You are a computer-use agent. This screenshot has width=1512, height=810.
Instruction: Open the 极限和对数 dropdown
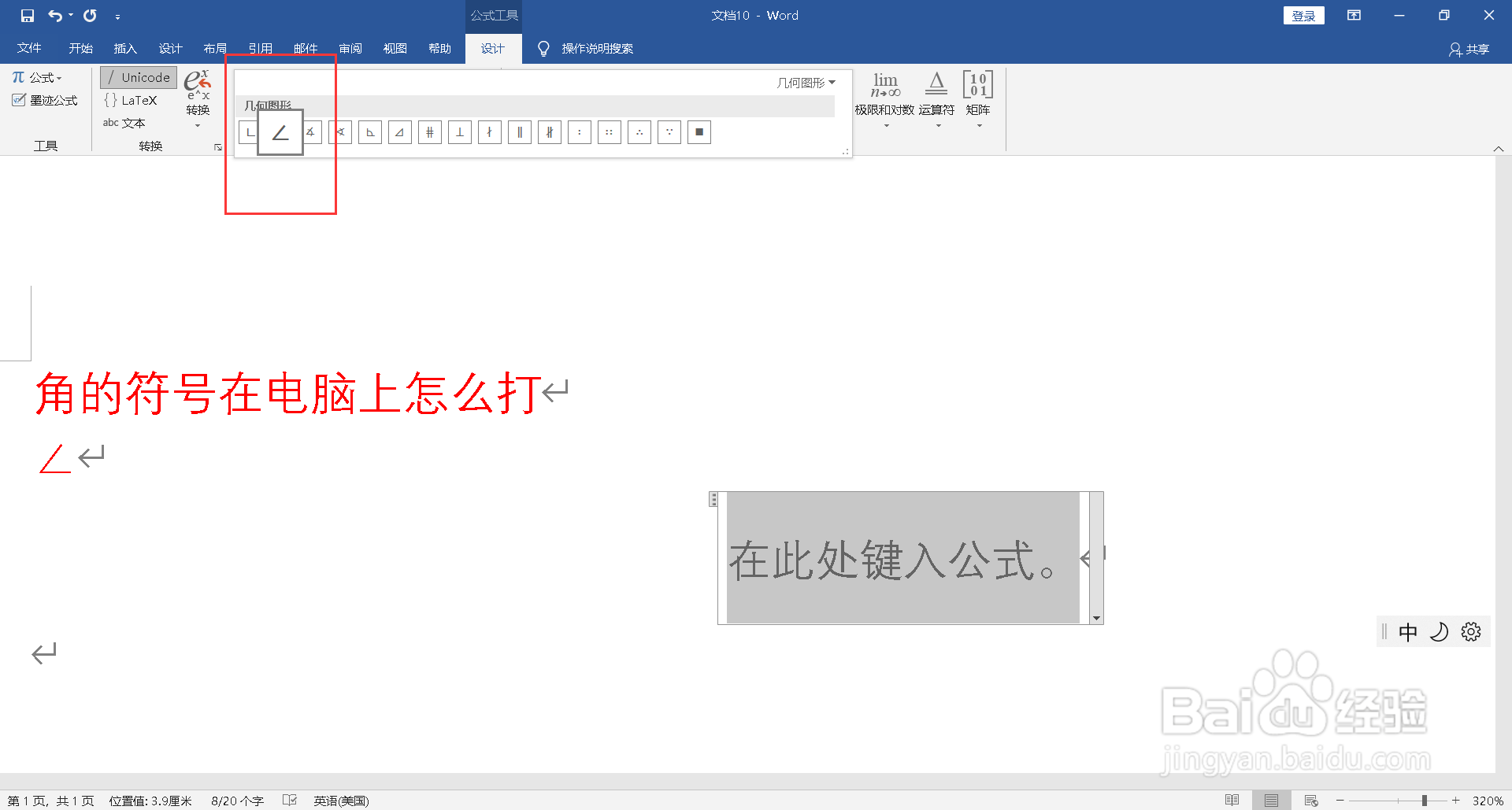[x=885, y=100]
